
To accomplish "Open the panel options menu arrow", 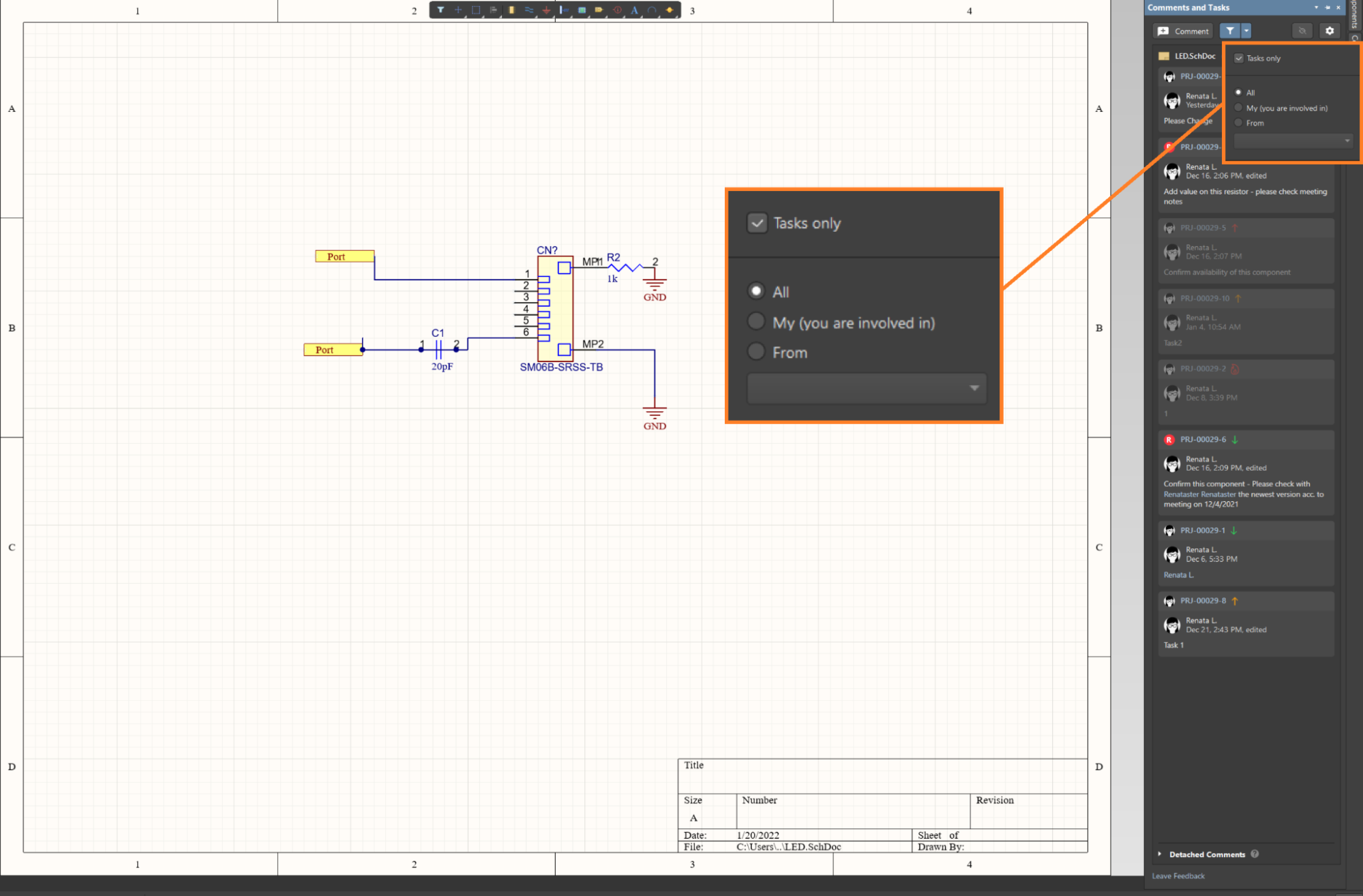I will coord(1316,8).
